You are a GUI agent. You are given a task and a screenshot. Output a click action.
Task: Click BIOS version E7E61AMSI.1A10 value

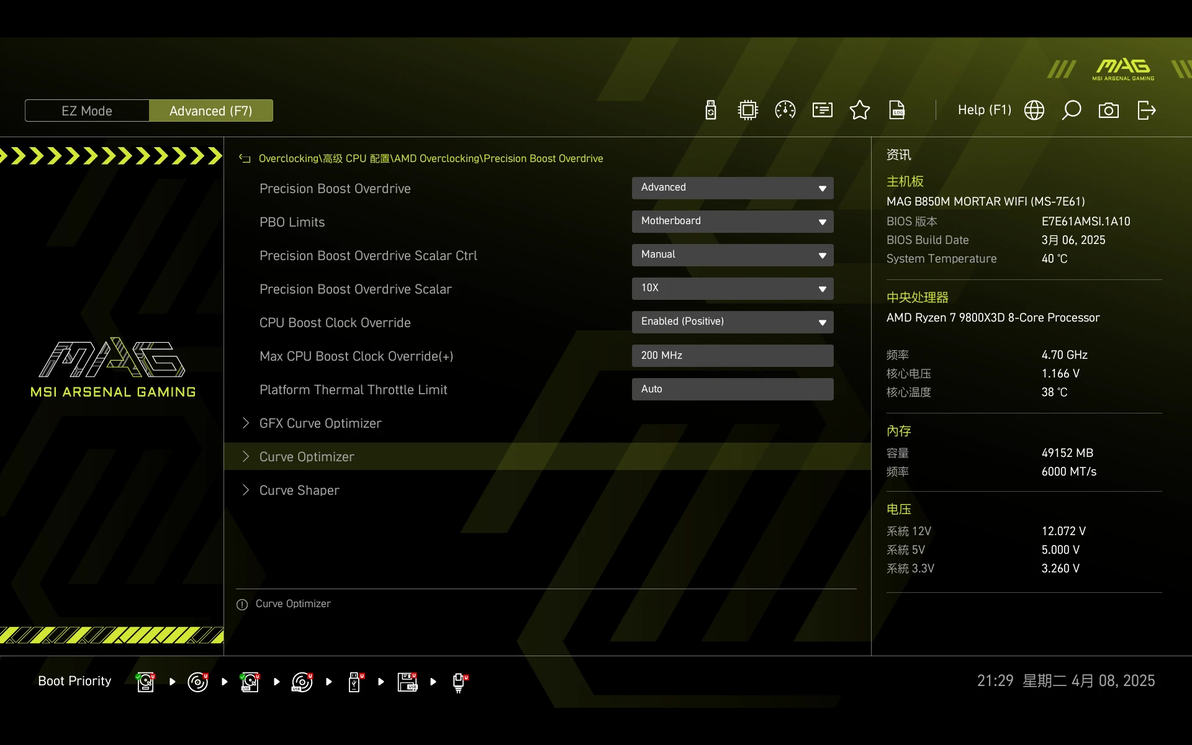[x=1086, y=221]
